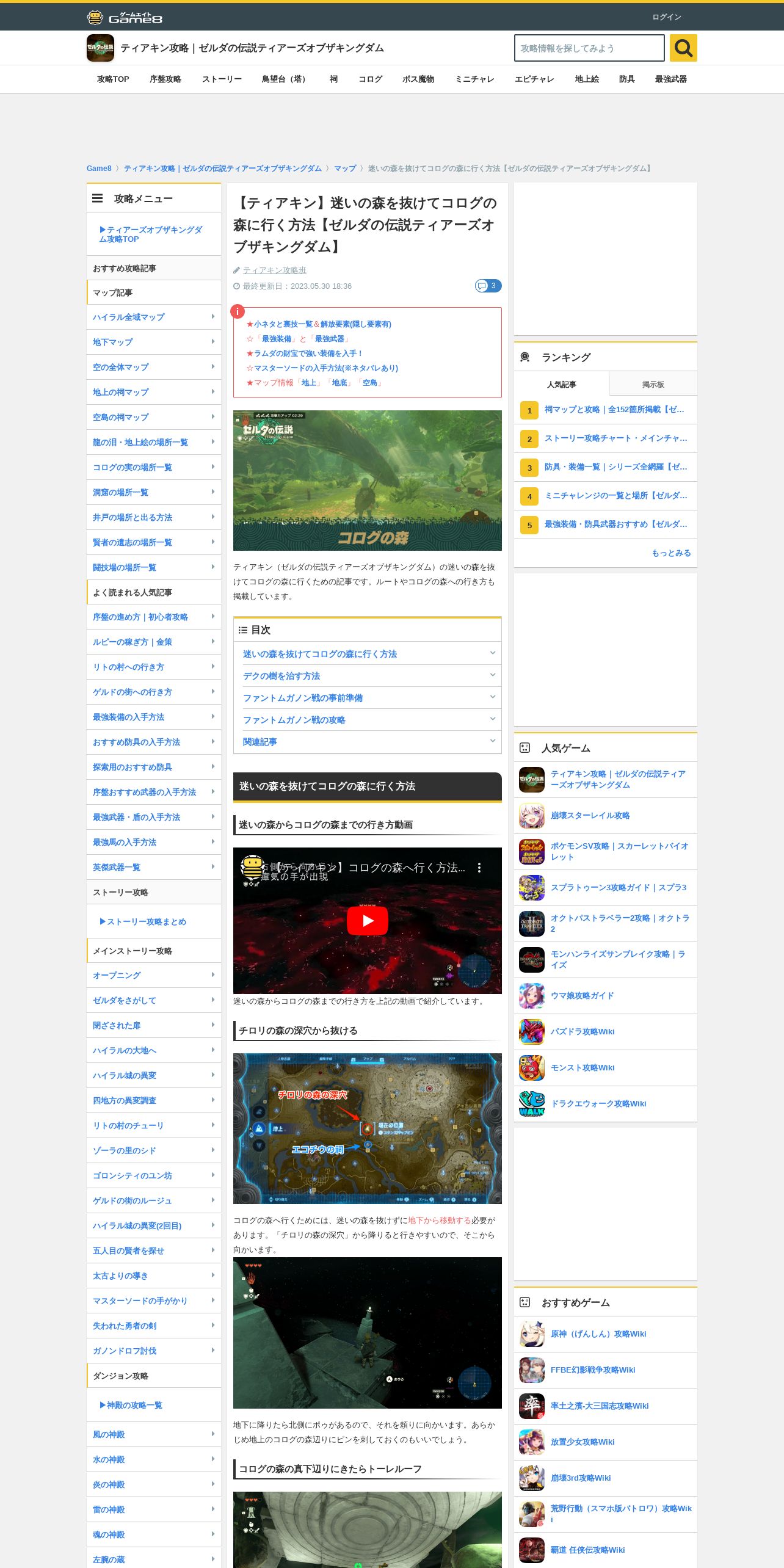
Task: Click the モンスト攻略Wiki game icon
Action: point(532,1068)
